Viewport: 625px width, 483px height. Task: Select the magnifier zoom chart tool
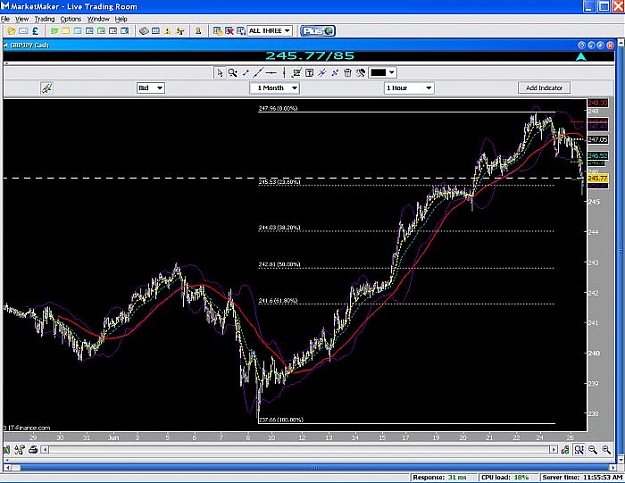coord(232,73)
